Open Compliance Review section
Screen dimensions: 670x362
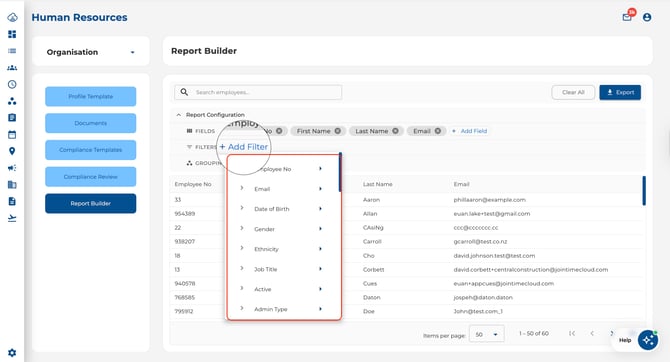(91, 177)
